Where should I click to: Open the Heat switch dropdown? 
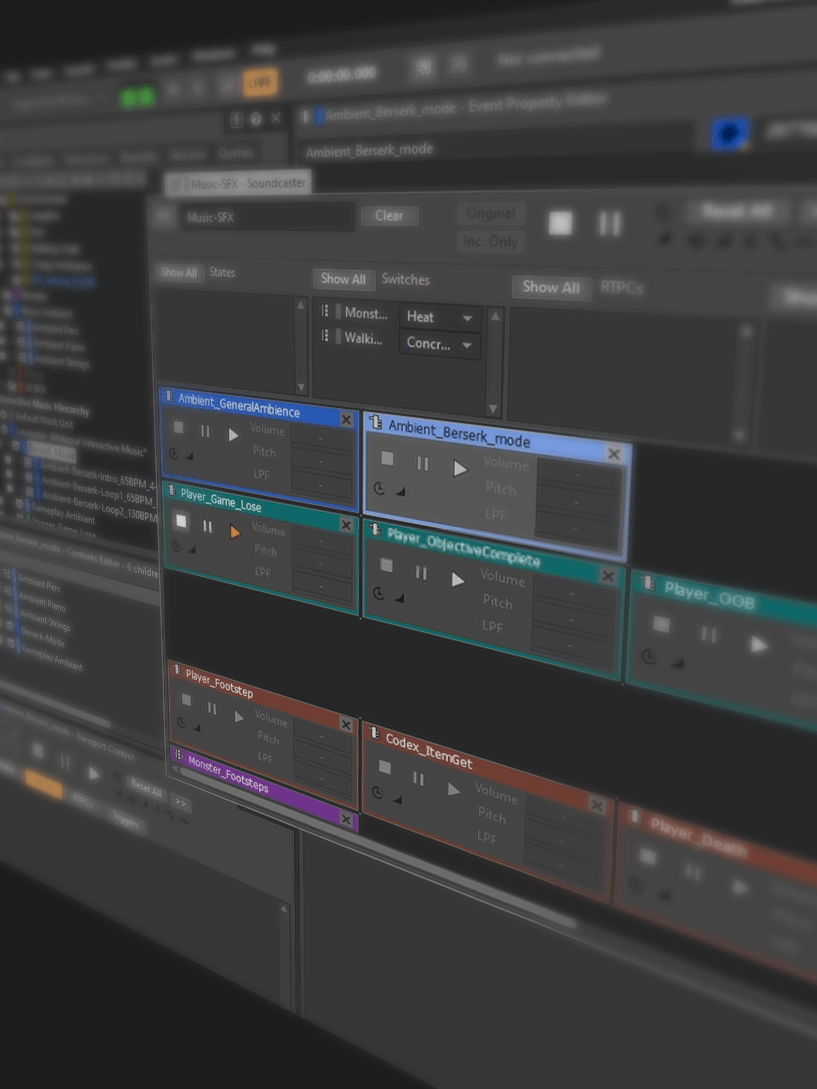point(466,317)
